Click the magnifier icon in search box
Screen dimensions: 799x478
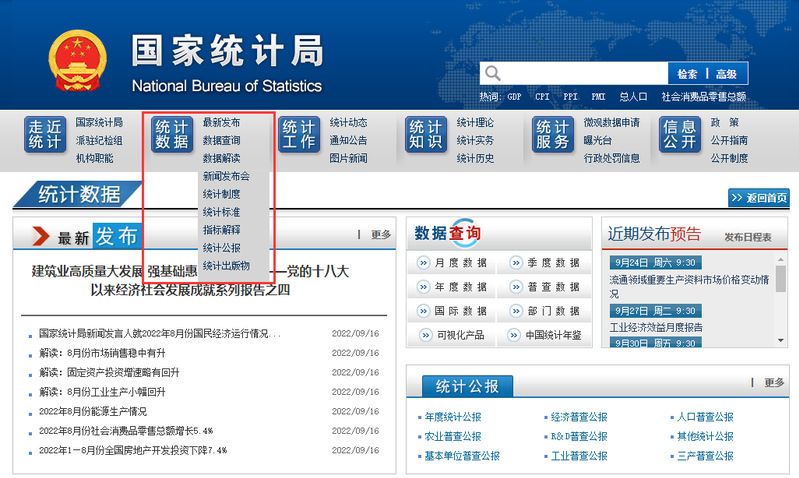pyautogui.click(x=491, y=74)
